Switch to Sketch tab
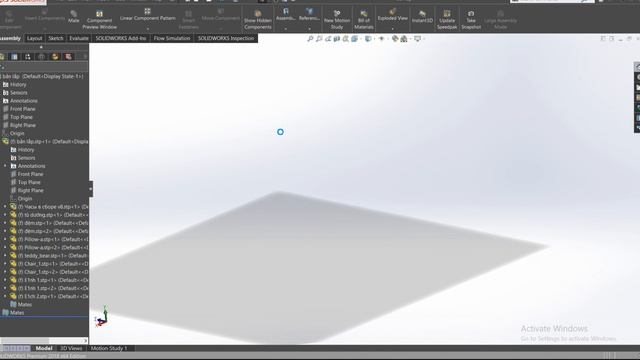Screen dimensions: 640x360 tap(56, 38)
